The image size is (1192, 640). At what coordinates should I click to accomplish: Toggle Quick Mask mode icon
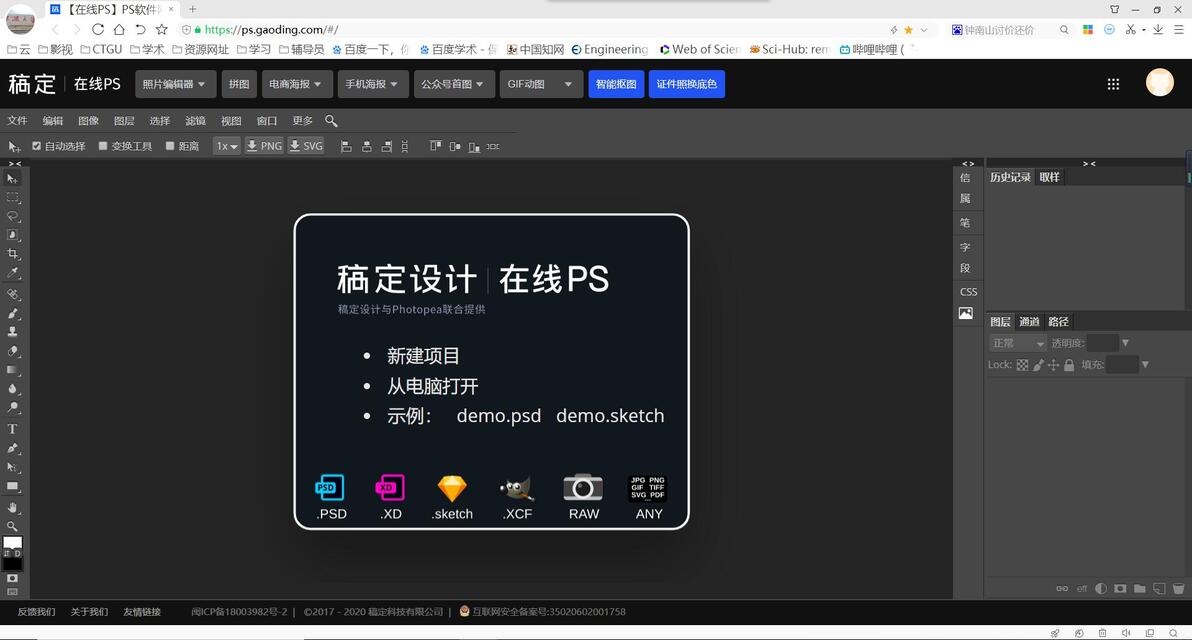pos(12,578)
